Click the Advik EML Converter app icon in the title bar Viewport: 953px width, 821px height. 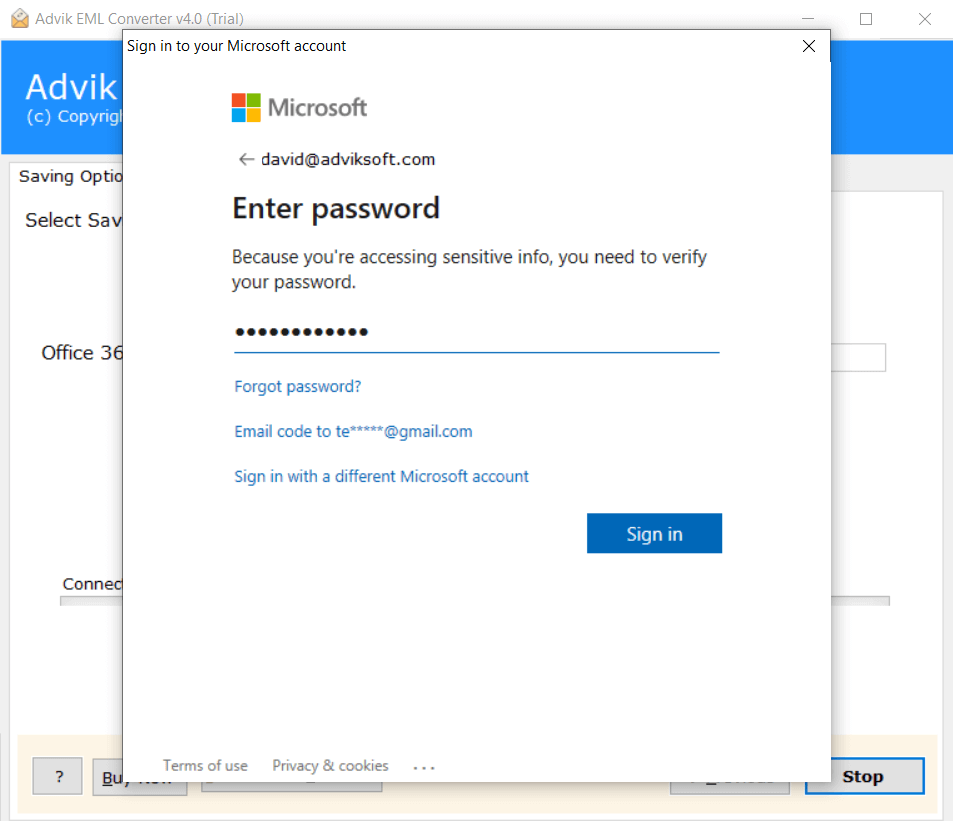pyautogui.click(x=19, y=18)
